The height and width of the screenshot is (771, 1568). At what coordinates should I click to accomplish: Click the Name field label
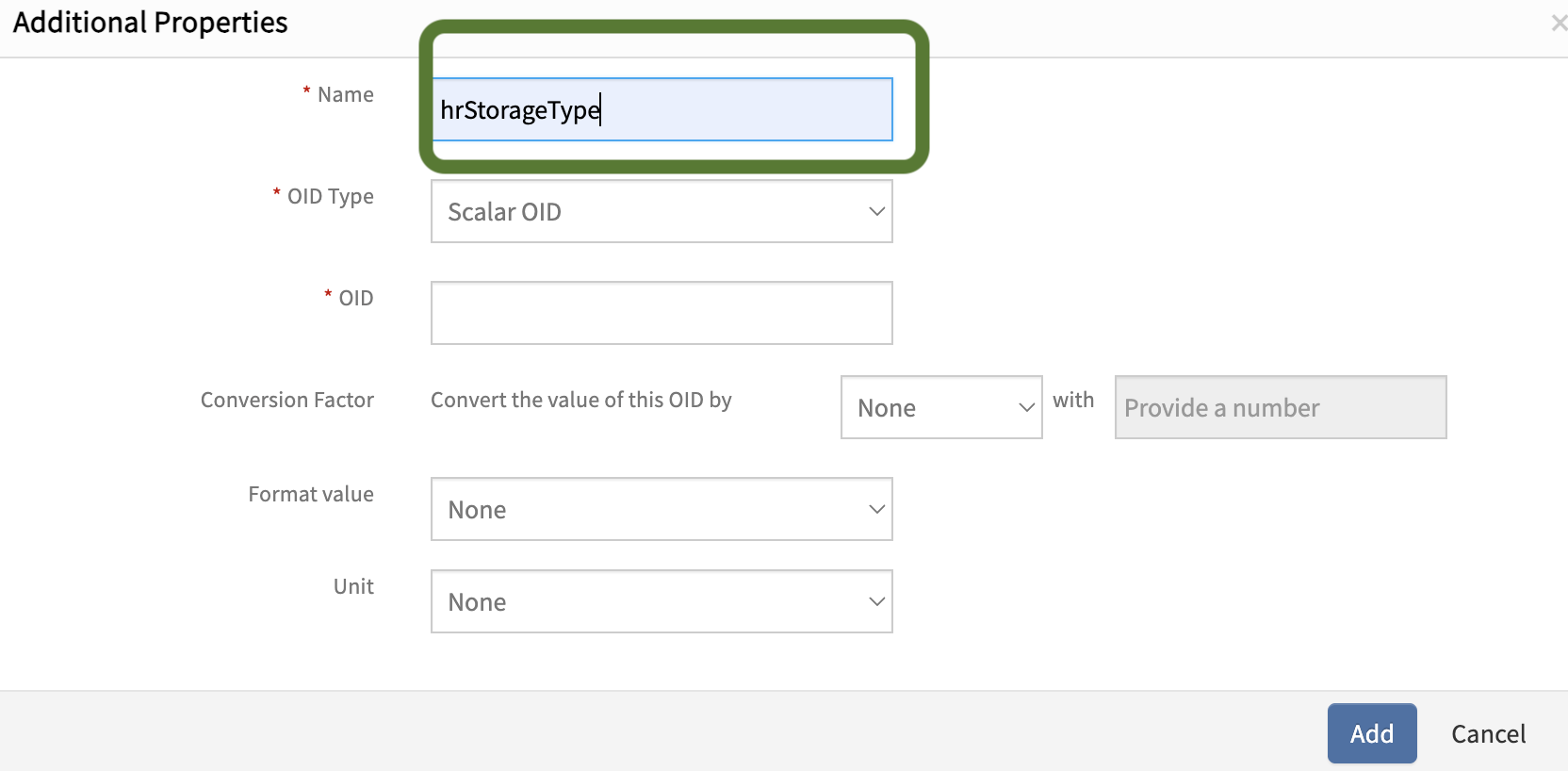(345, 94)
